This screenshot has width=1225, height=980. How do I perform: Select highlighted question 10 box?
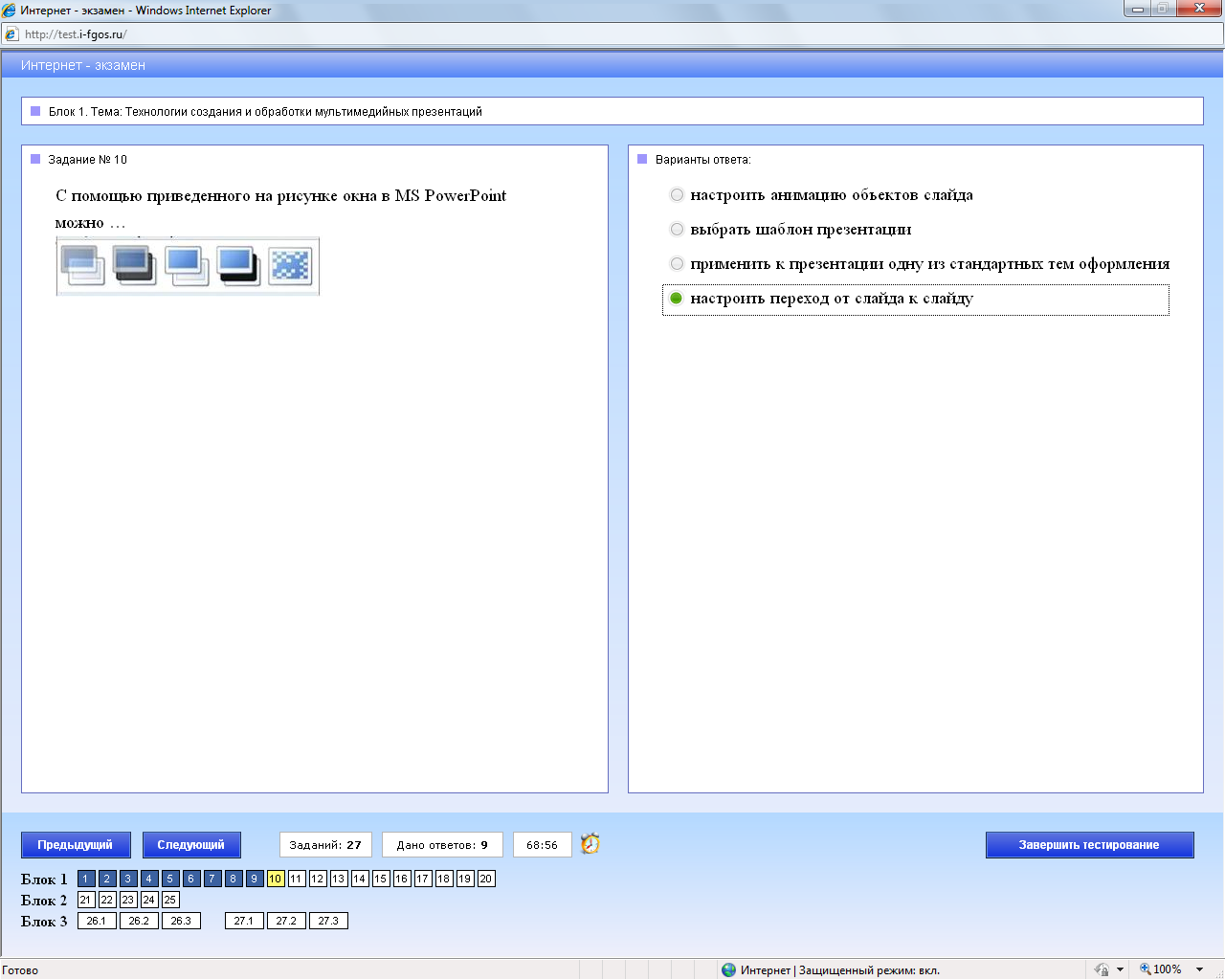point(276,879)
